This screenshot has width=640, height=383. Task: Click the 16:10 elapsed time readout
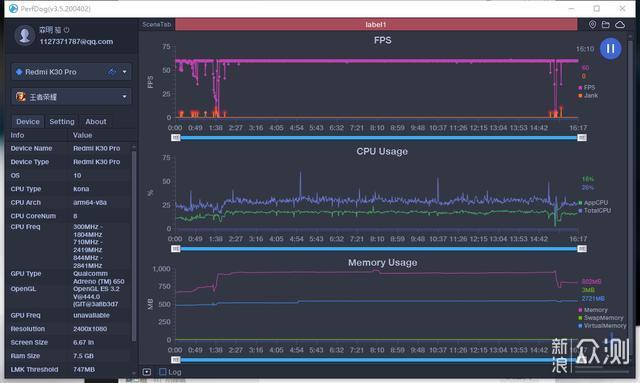coord(585,49)
